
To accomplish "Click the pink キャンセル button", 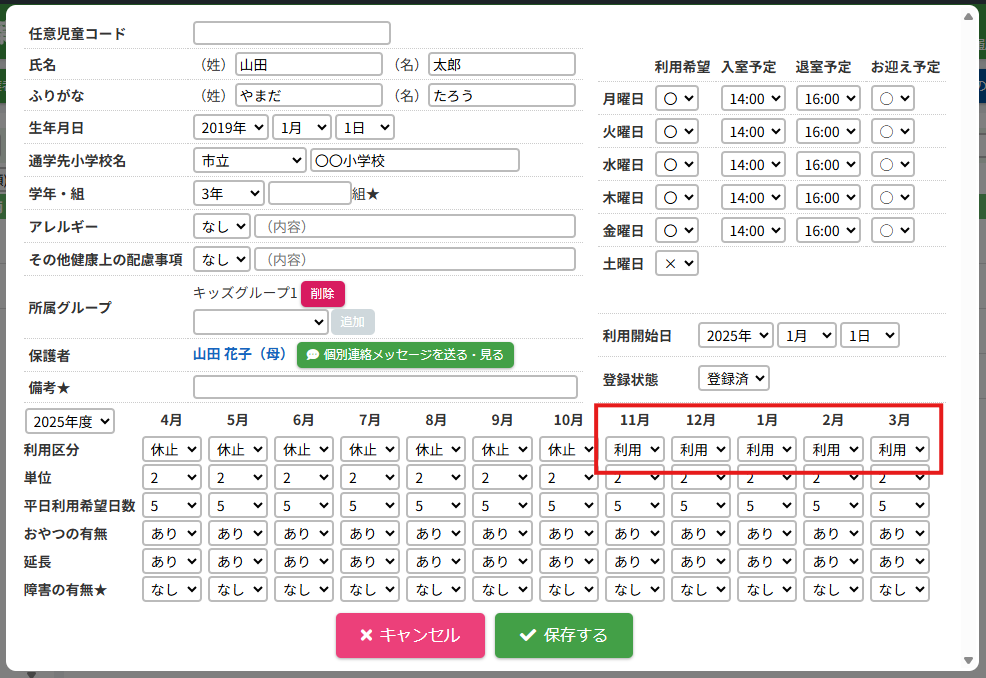I will [410, 635].
